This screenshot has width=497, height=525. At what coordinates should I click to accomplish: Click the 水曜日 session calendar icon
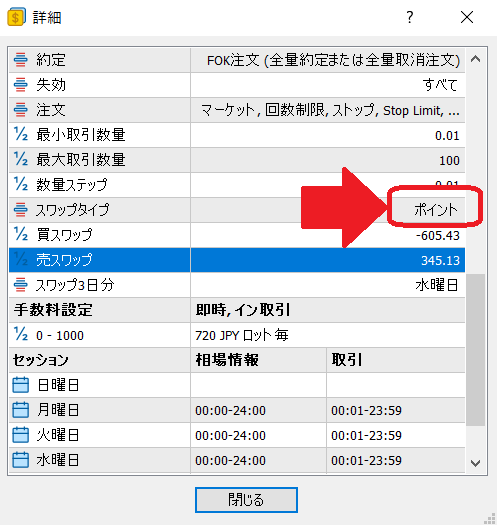20,460
